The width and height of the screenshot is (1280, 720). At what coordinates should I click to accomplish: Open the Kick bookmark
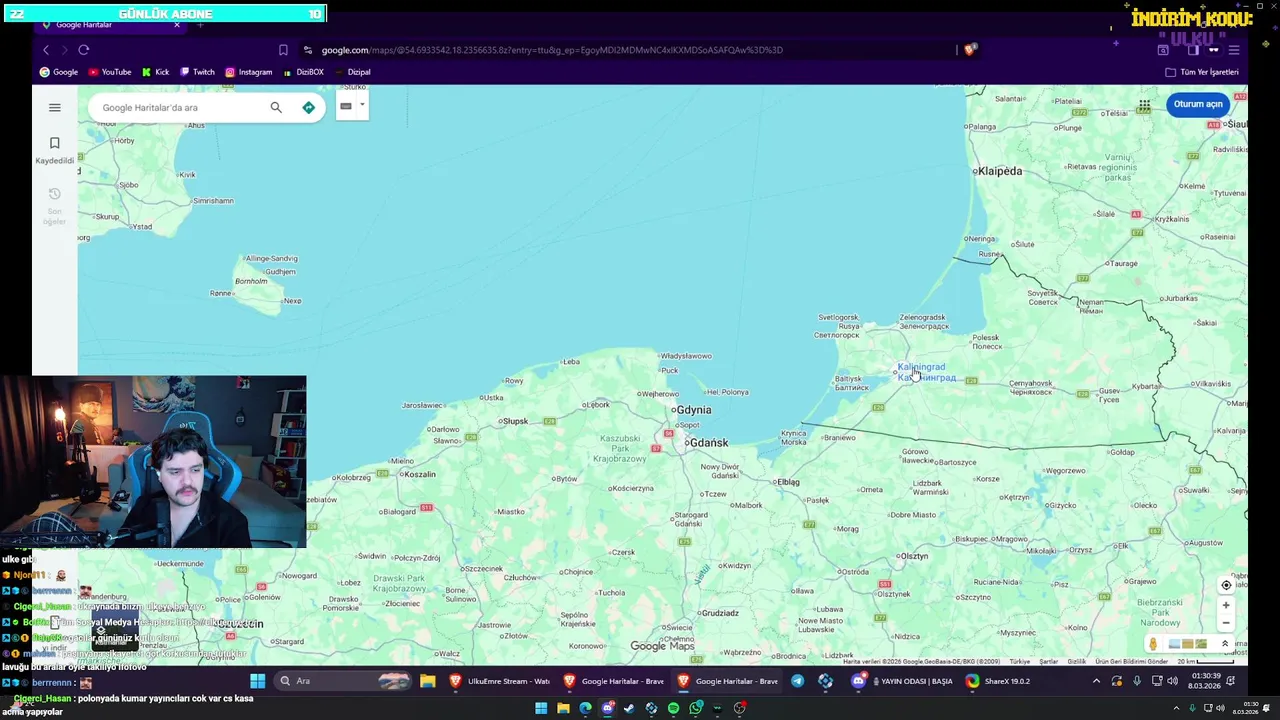(x=155, y=72)
